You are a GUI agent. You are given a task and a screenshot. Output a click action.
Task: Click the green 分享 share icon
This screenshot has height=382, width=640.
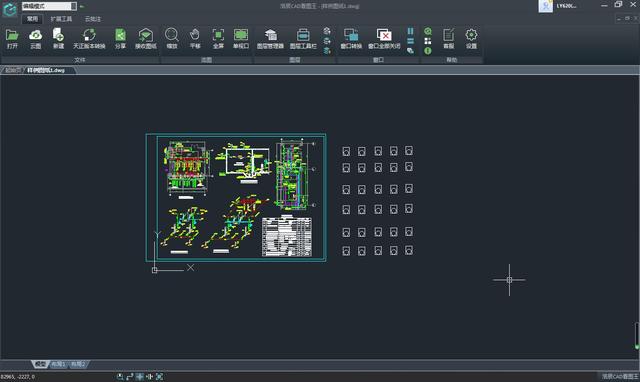tap(120, 39)
